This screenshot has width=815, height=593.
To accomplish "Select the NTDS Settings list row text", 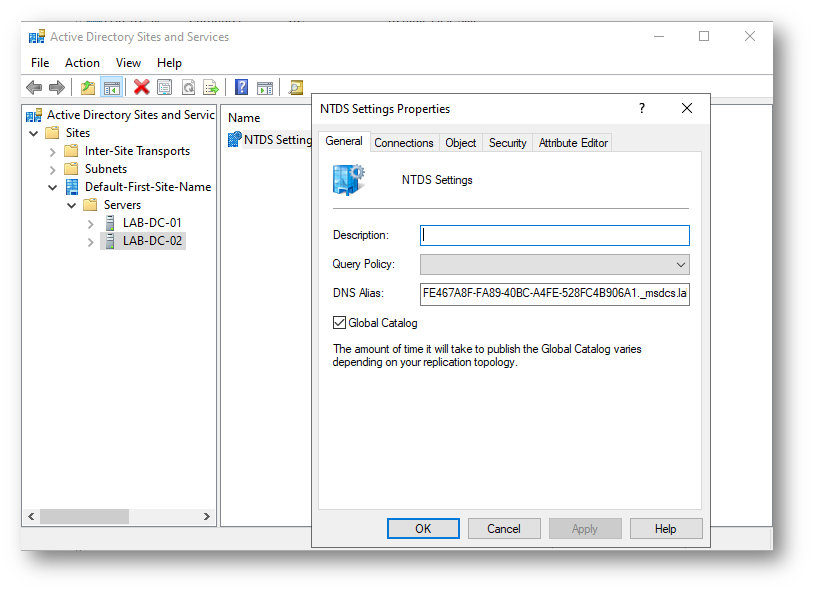I will click(x=278, y=140).
